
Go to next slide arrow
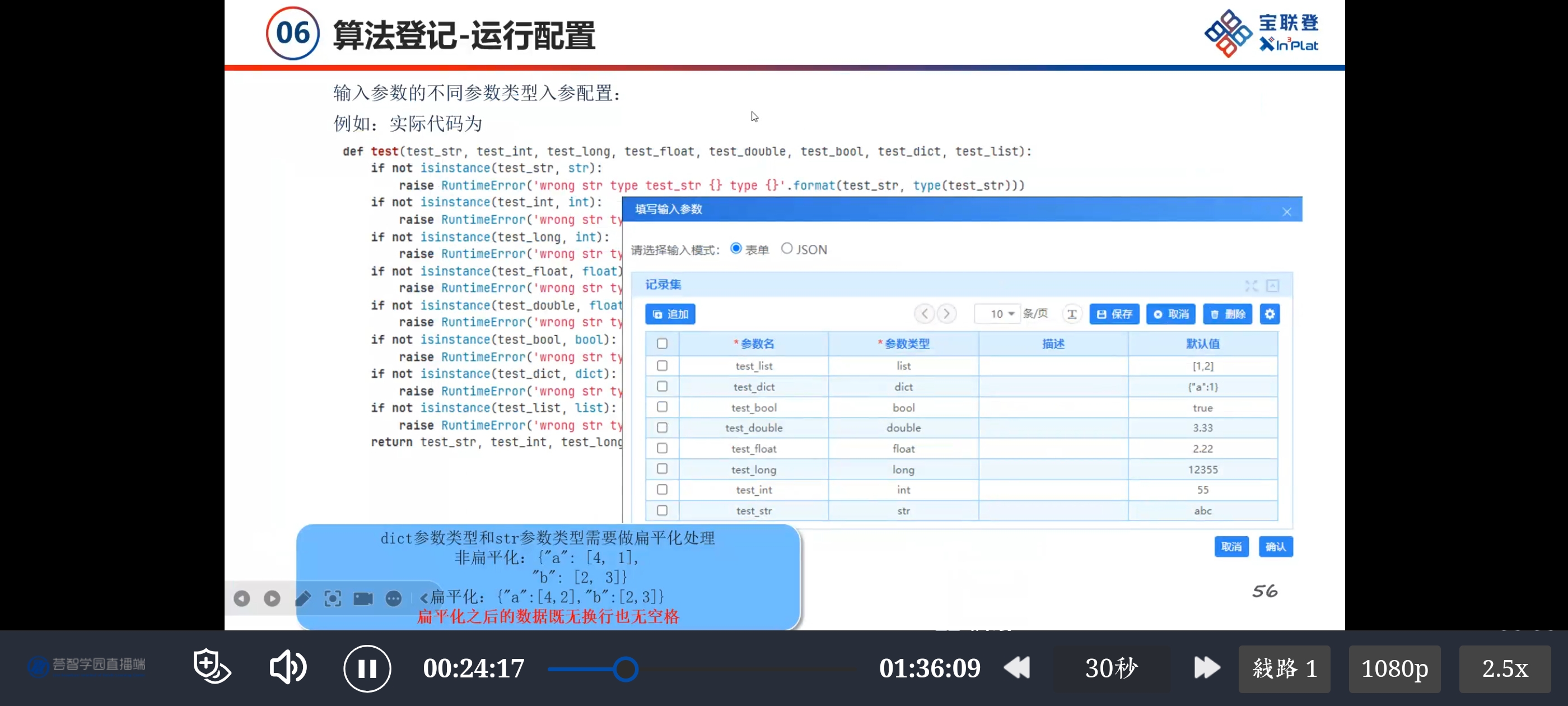pyautogui.click(x=272, y=599)
